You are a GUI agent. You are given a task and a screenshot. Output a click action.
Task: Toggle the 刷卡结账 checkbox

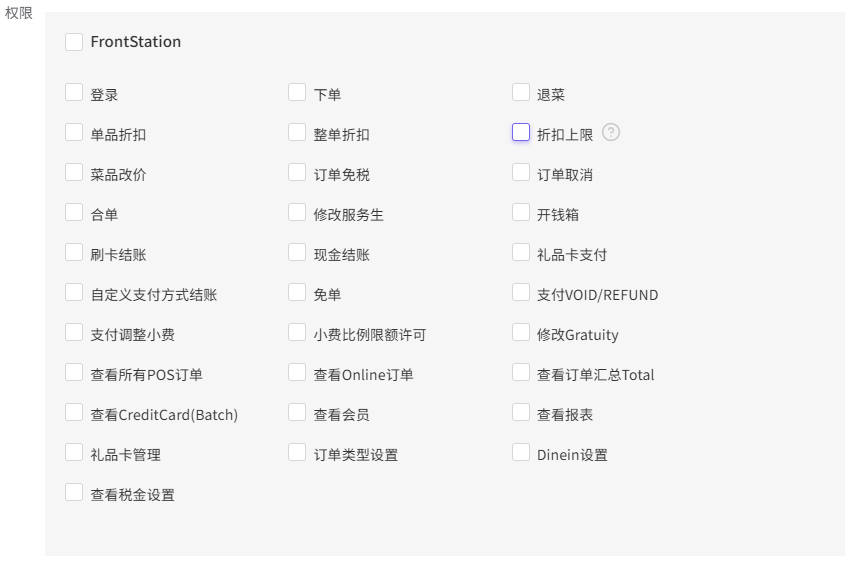(x=74, y=253)
